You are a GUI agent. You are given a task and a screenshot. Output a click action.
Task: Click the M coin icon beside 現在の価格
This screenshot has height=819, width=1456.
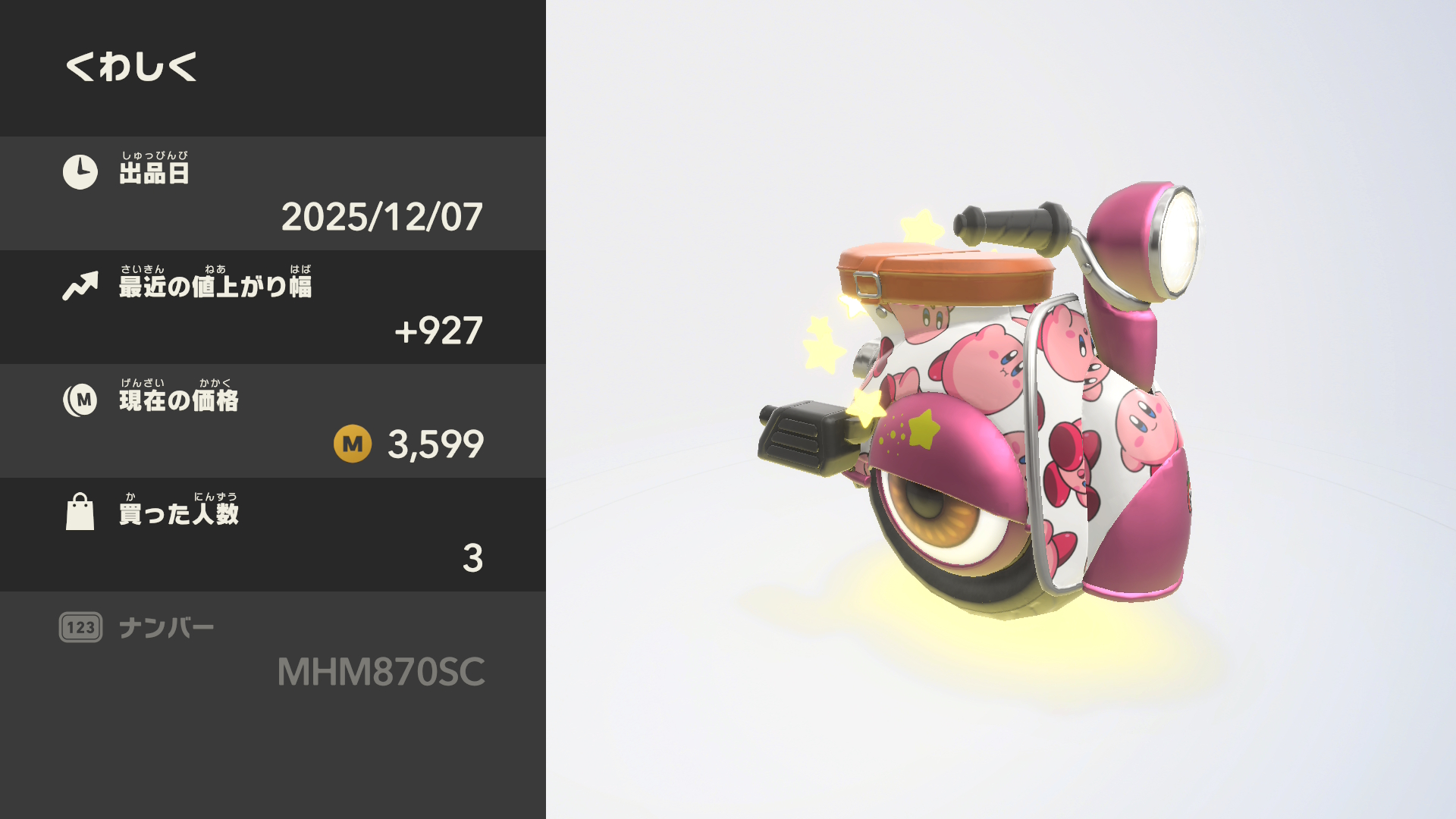(x=80, y=400)
